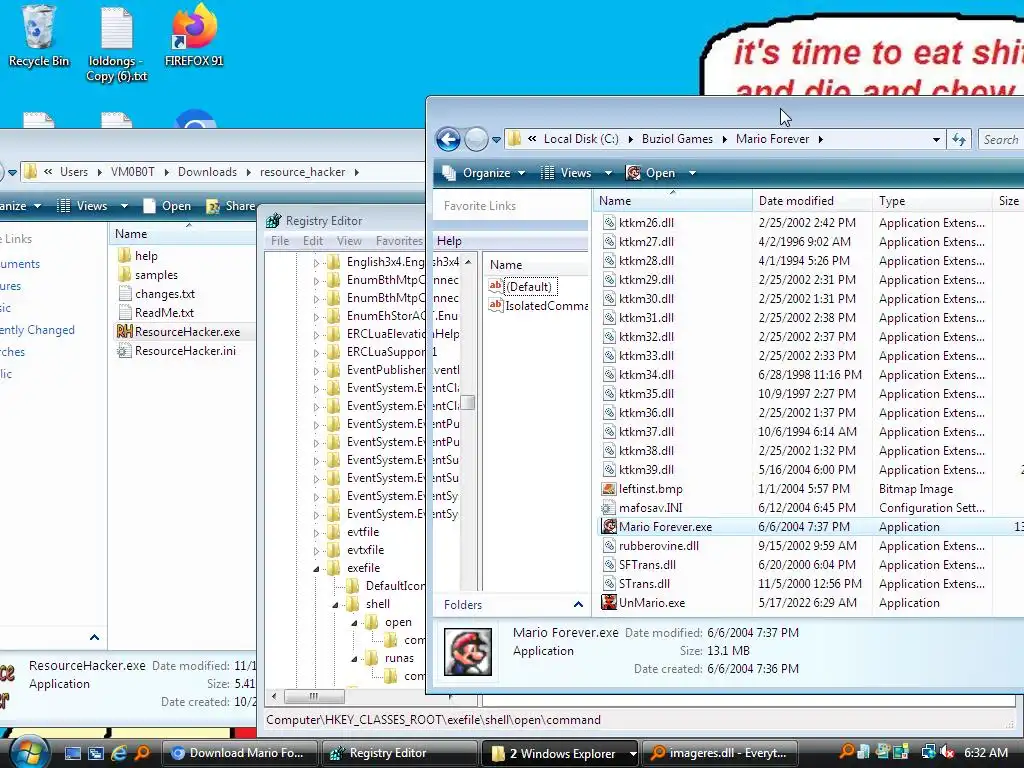The image size is (1024, 768).
Task: Switch to the Registry Editor taskbar button
Action: coord(400,753)
